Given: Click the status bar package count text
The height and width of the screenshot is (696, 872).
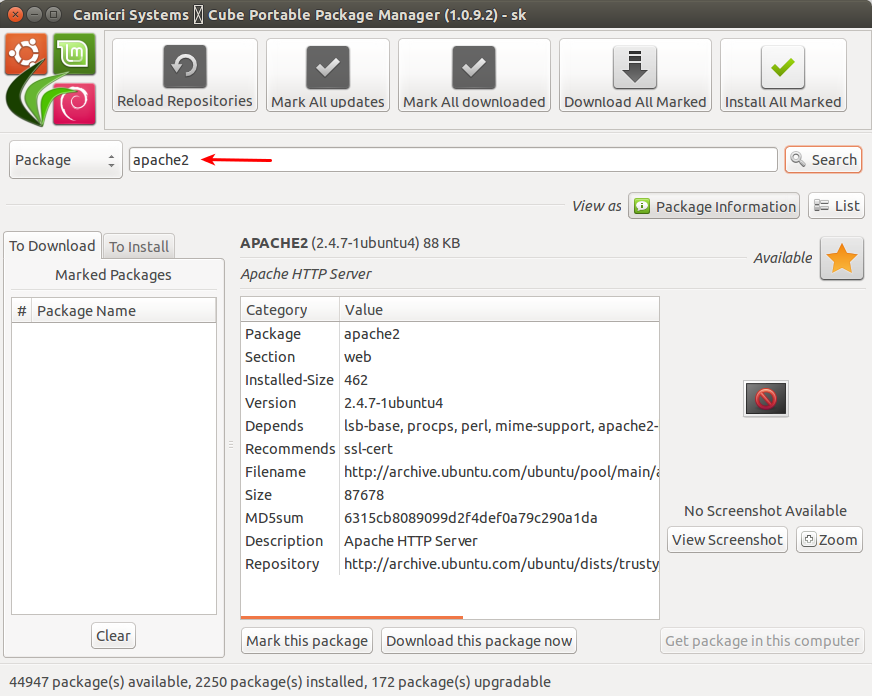Looking at the screenshot, I should [x=280, y=682].
